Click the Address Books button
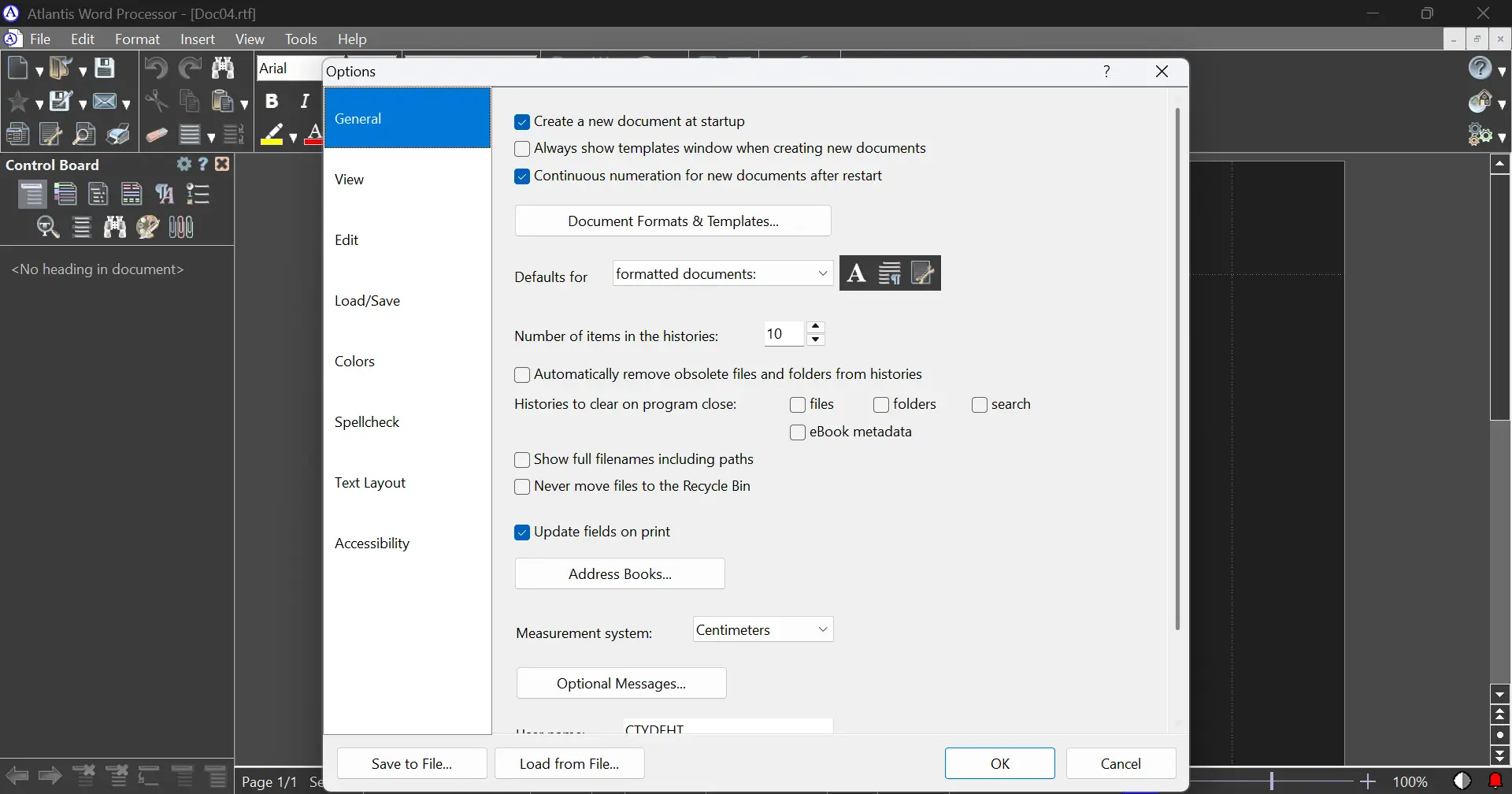The height and width of the screenshot is (794, 1512). pos(620,574)
